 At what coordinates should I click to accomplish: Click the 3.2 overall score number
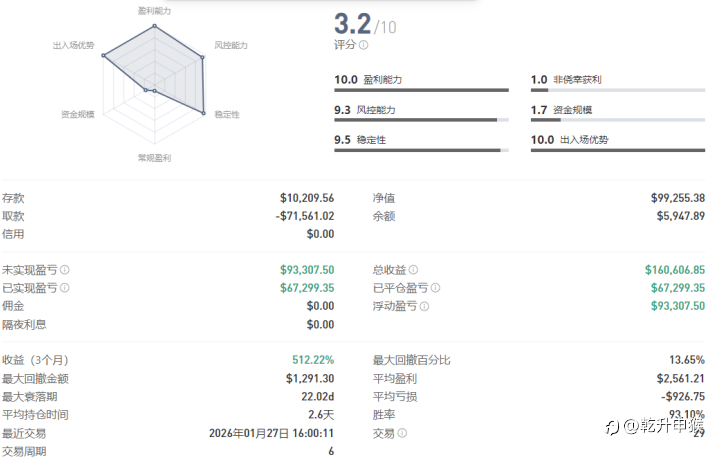coord(353,23)
